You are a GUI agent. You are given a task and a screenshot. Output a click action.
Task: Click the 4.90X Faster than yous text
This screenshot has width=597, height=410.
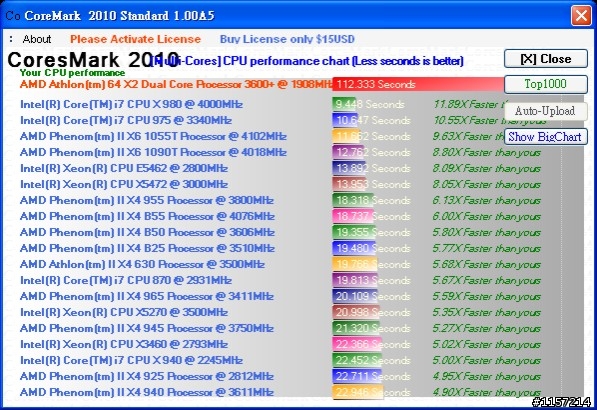point(487,392)
